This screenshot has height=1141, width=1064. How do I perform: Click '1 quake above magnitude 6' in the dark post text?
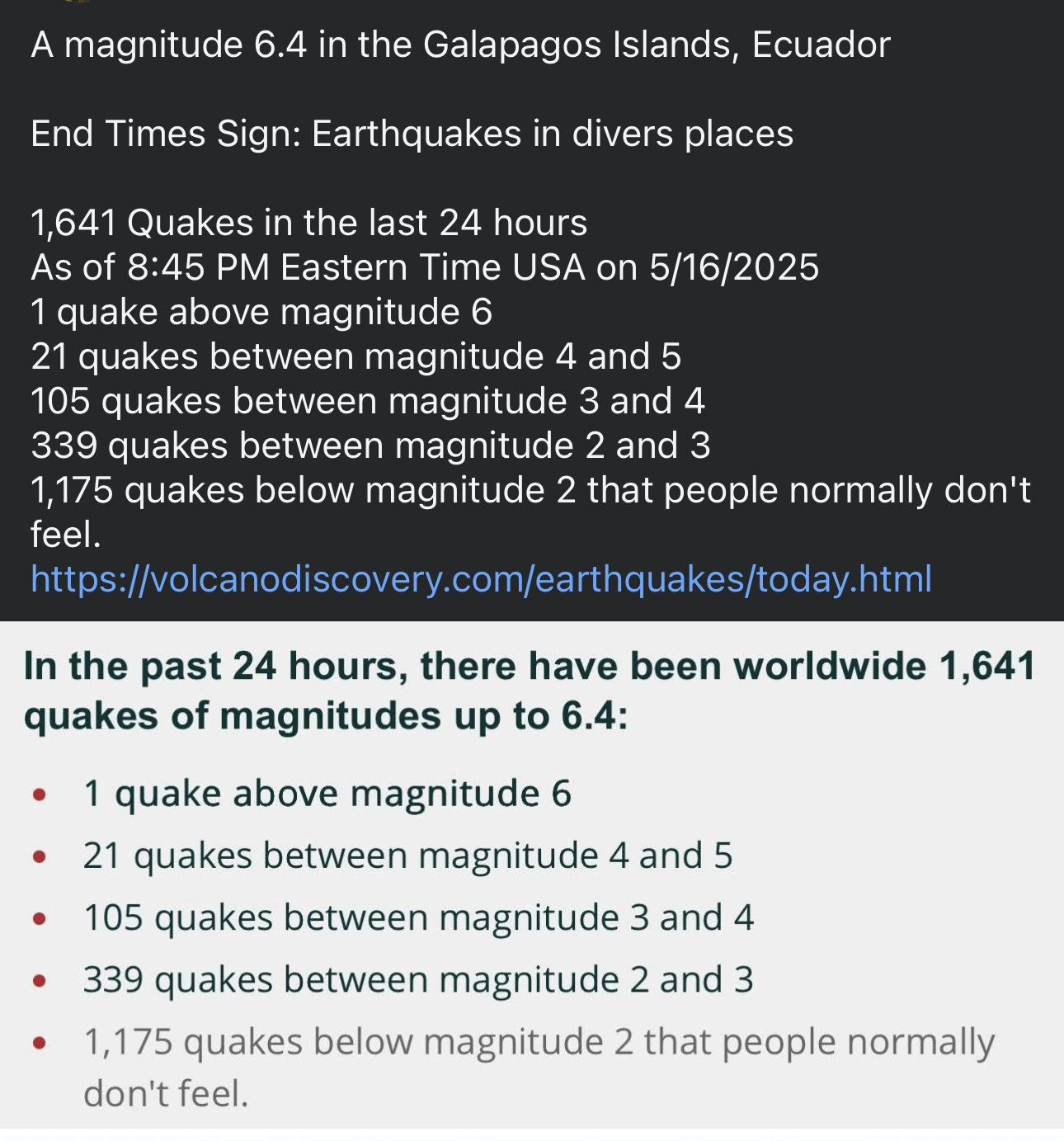261,312
